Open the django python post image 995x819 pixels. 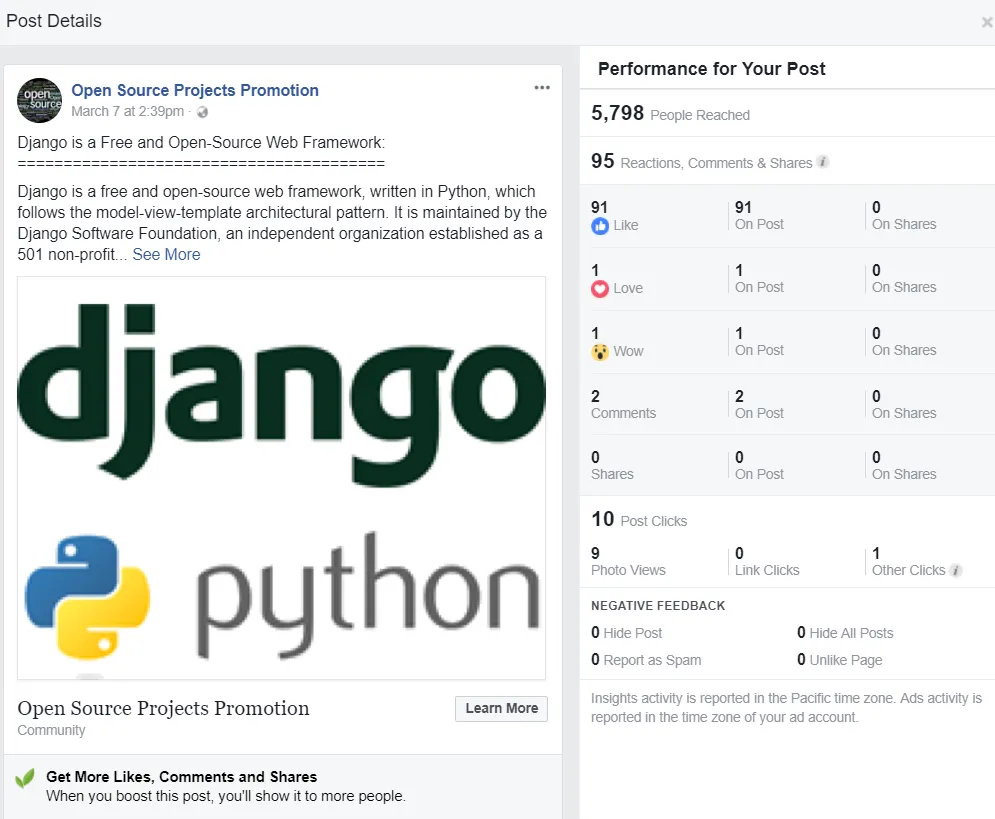click(x=281, y=478)
